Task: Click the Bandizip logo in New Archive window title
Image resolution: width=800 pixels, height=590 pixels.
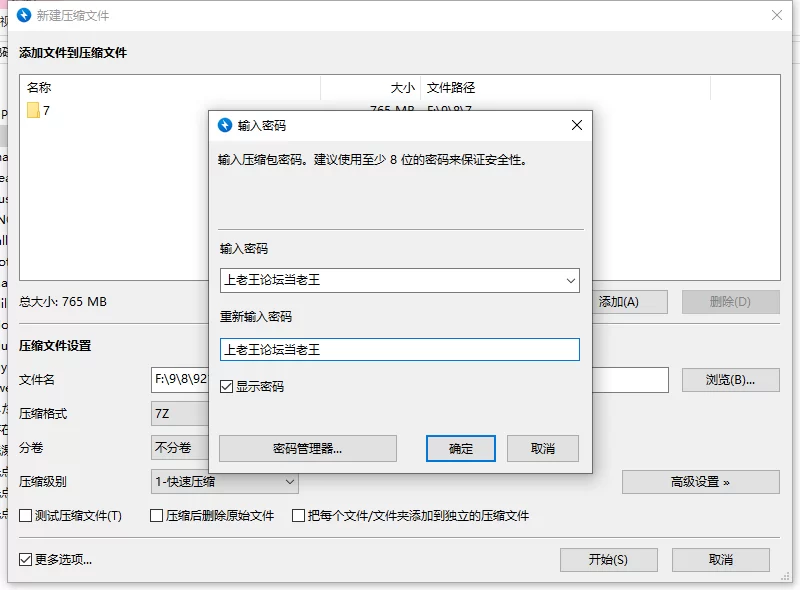Action: pos(24,15)
